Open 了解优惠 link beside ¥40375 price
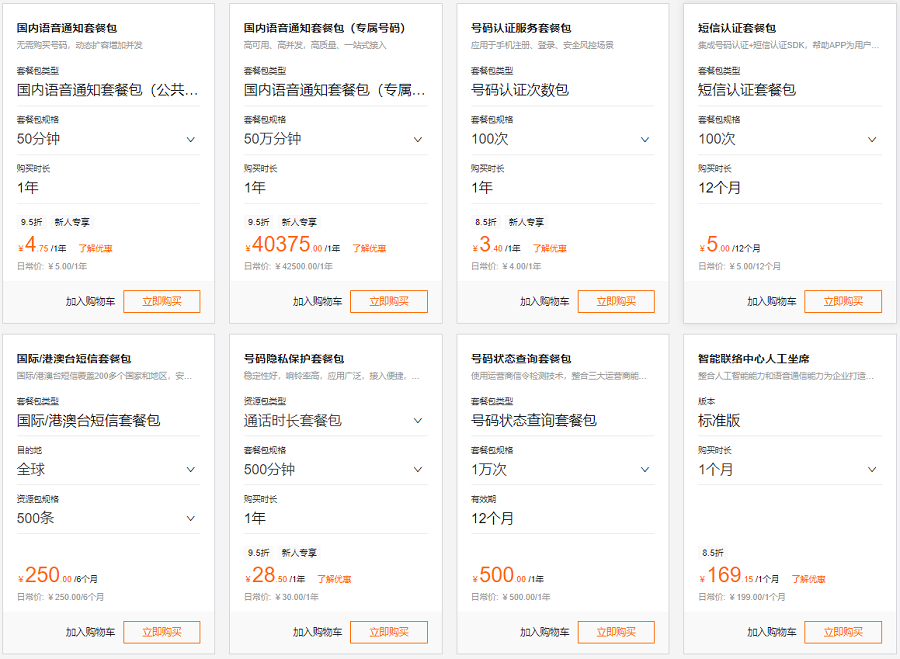The height and width of the screenshot is (659, 900). [369, 249]
